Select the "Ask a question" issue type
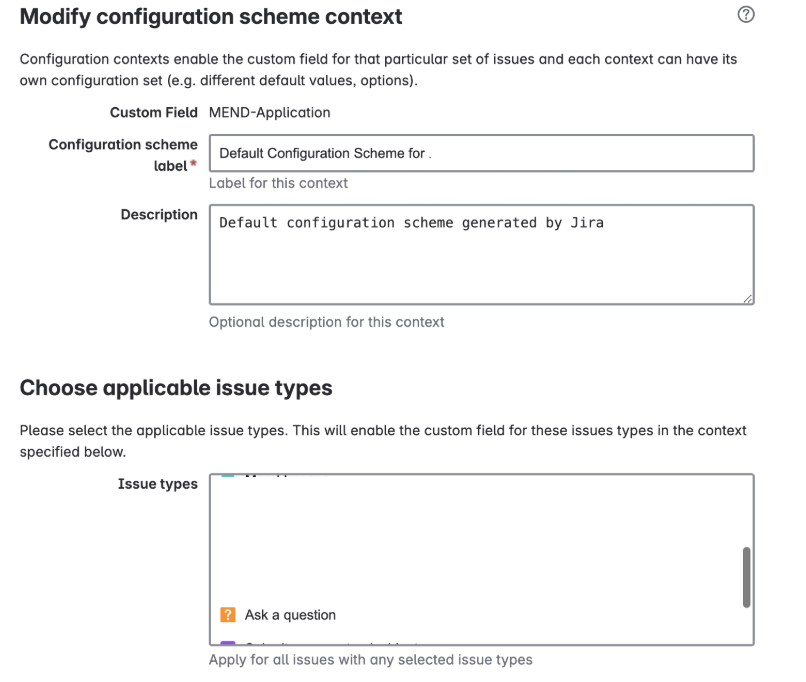 (x=290, y=615)
